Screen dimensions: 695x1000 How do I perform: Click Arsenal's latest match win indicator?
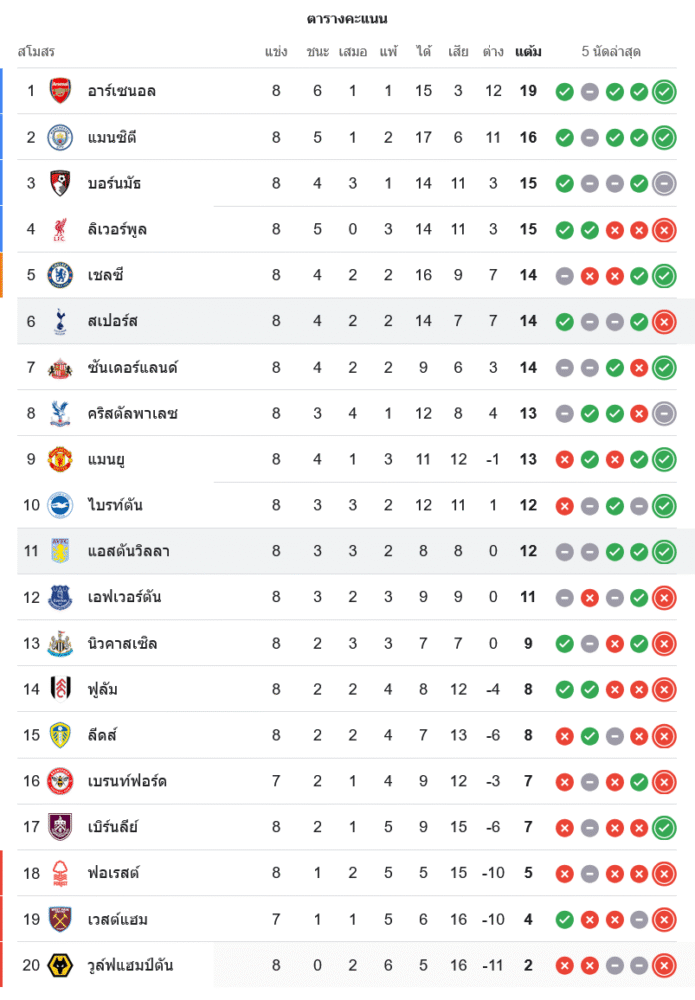pyautogui.click(x=663, y=92)
